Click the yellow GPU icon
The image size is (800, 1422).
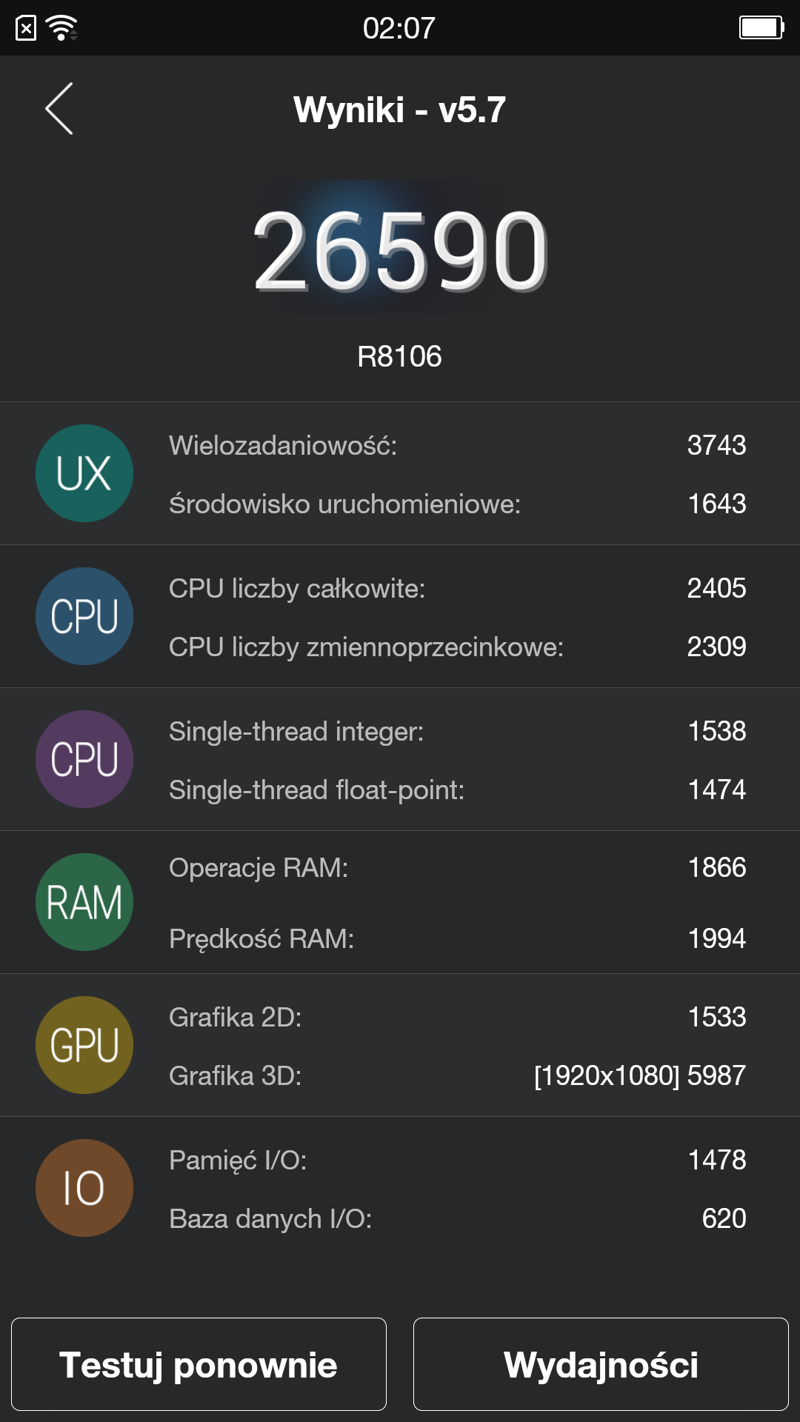click(x=84, y=1045)
